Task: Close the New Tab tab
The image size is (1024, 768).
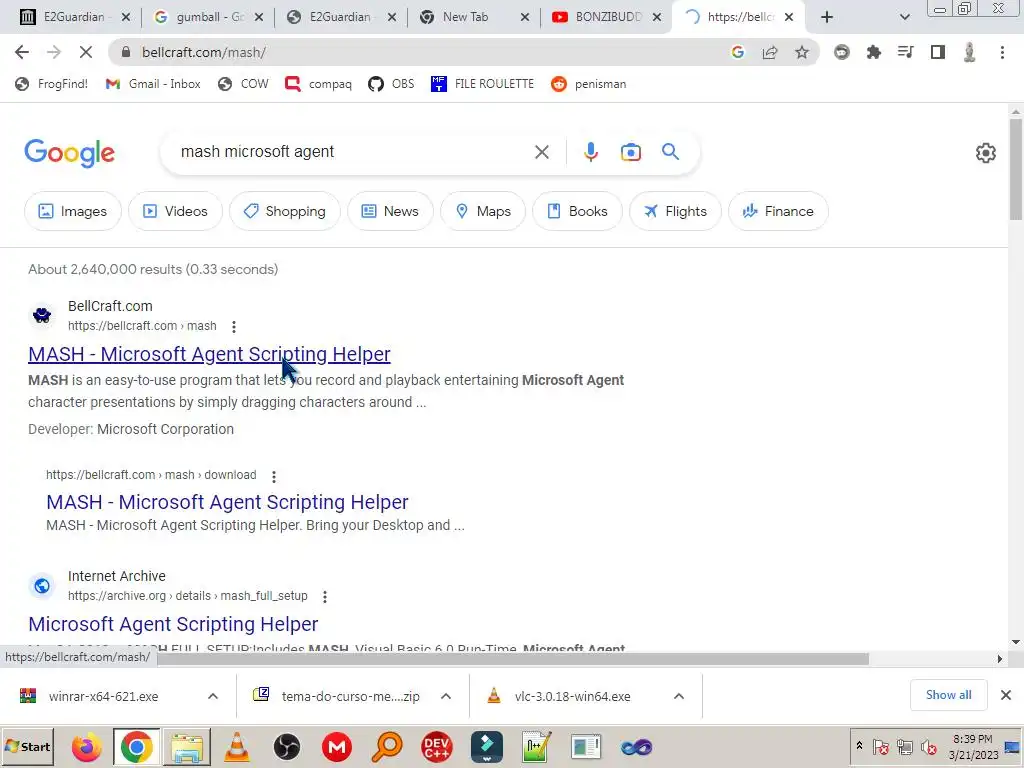Action: click(x=524, y=17)
